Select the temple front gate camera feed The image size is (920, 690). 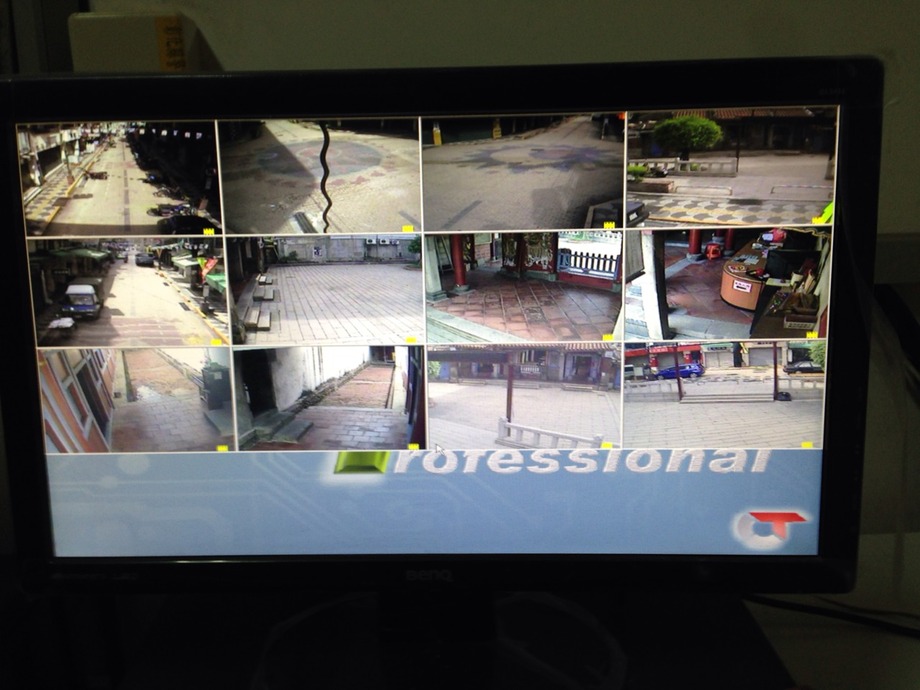tap(523, 396)
